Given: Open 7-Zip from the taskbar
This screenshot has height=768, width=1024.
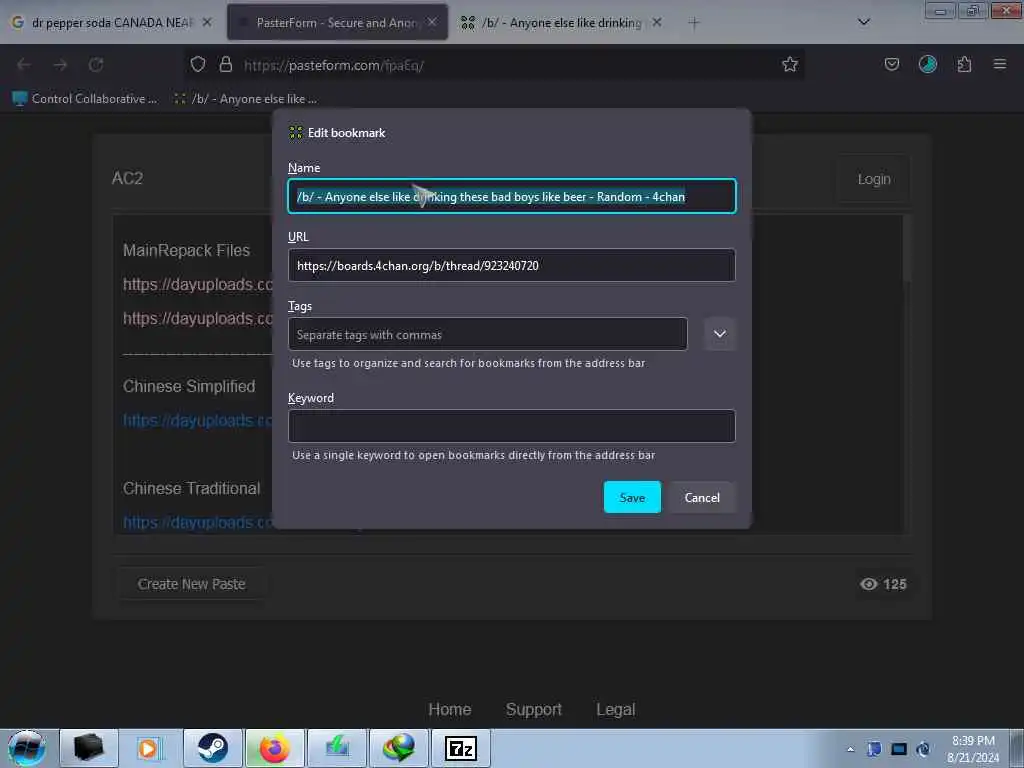Looking at the screenshot, I should pyautogui.click(x=461, y=748).
